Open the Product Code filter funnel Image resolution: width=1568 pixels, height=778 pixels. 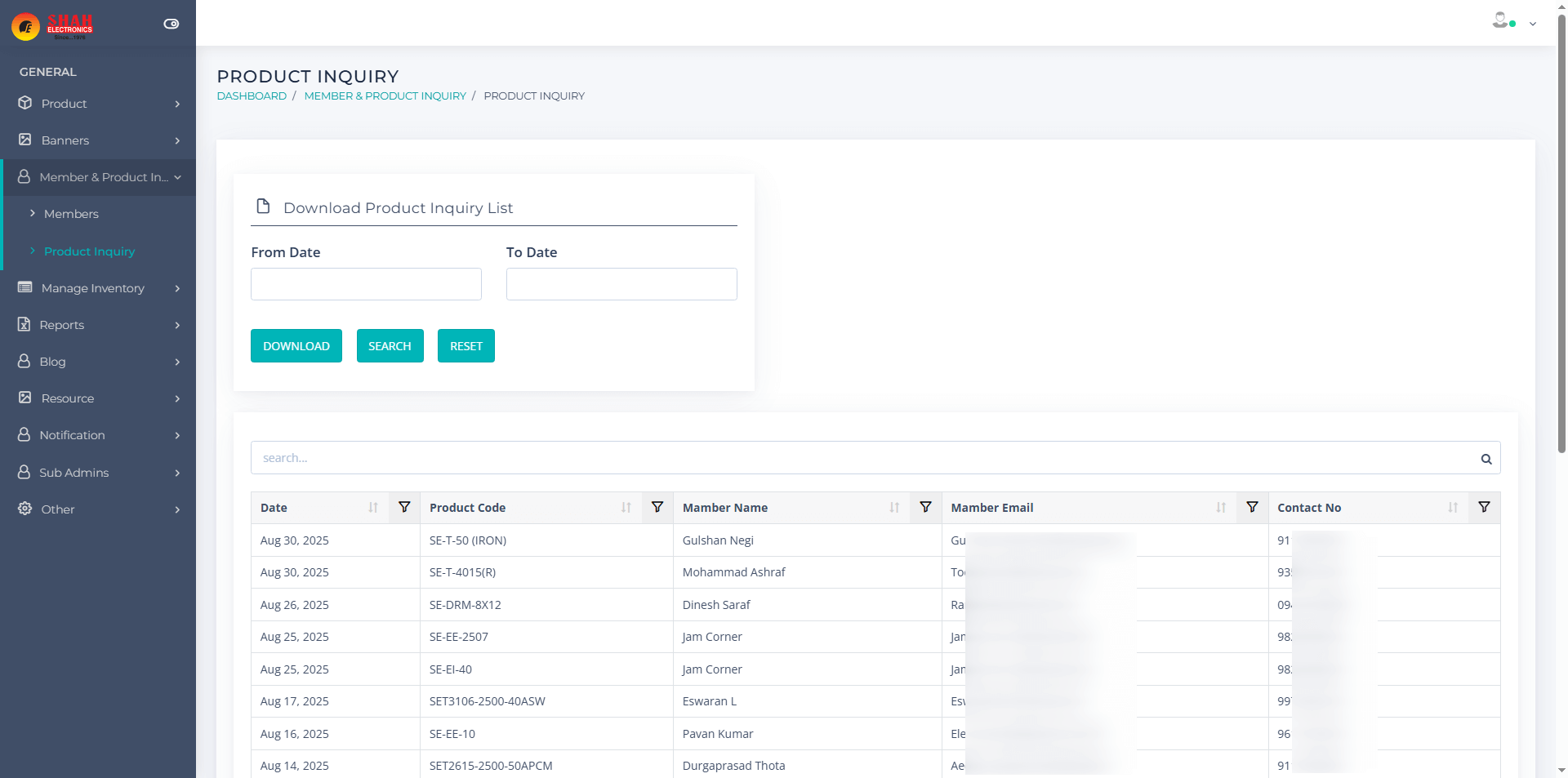tap(657, 508)
